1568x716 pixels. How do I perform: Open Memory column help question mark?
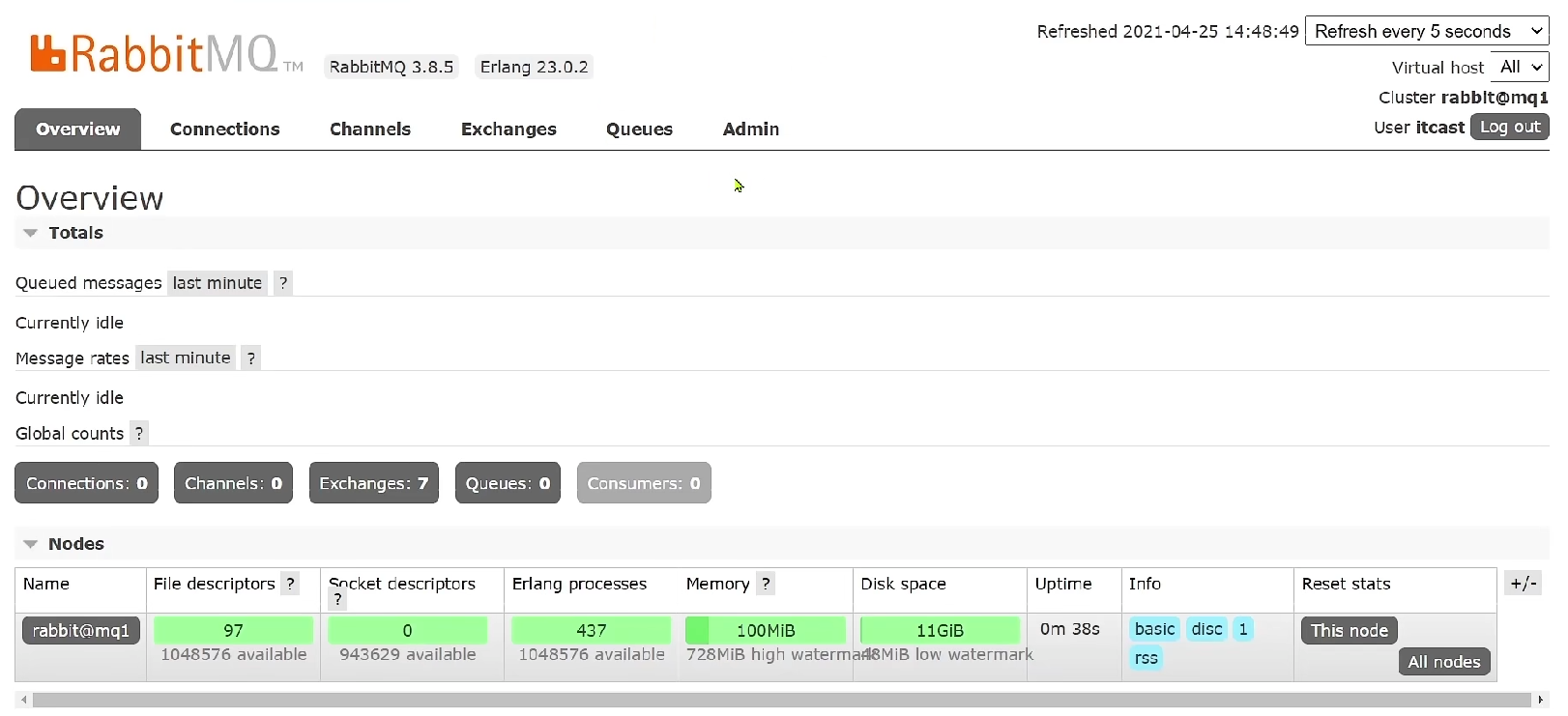coord(766,584)
